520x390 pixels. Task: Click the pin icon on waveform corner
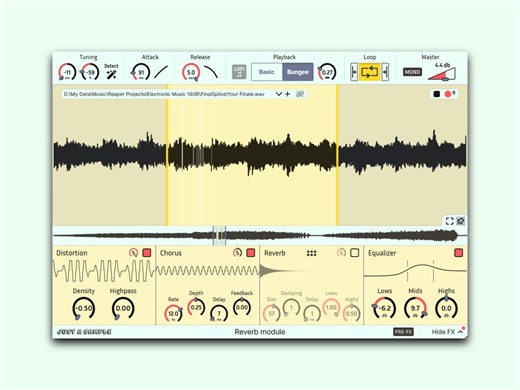pyautogui.click(x=460, y=221)
